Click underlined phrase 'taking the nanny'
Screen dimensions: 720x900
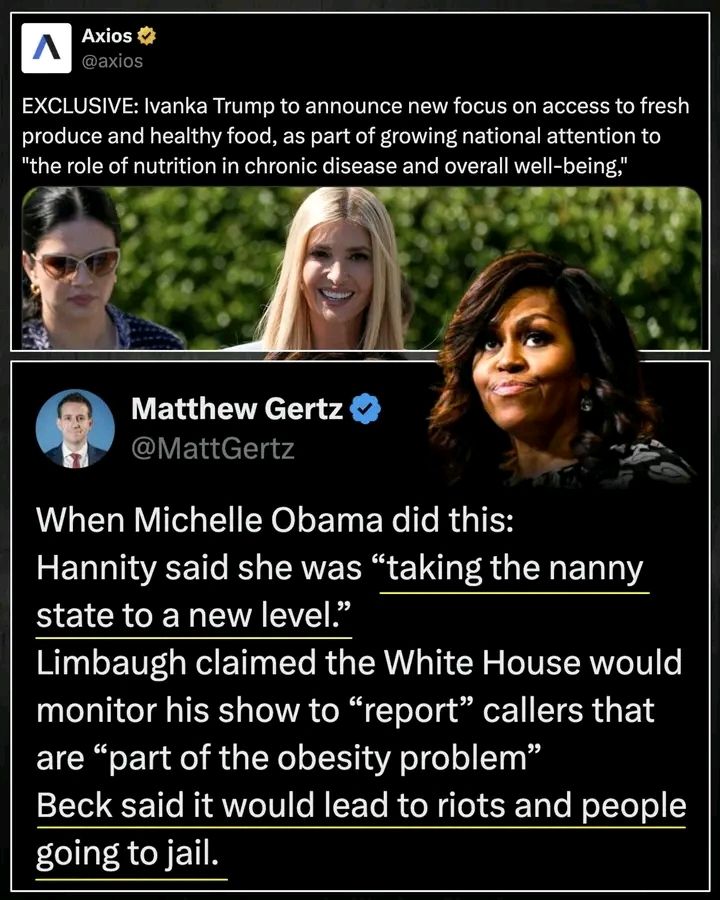(515, 569)
